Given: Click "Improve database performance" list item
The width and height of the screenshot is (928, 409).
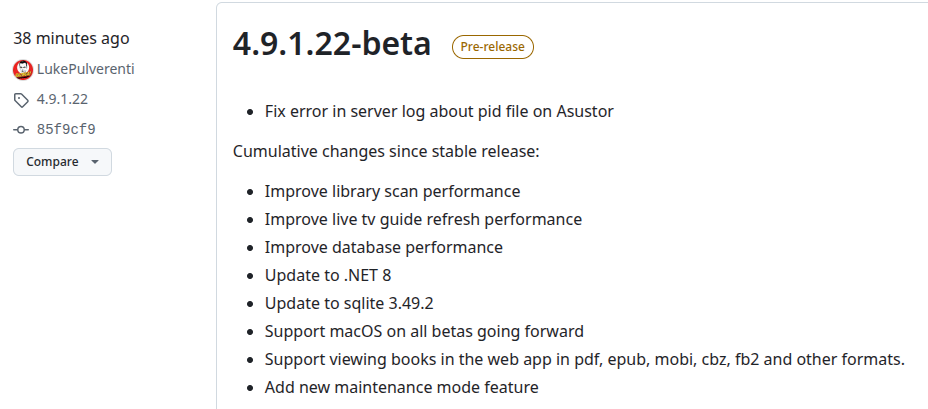Looking at the screenshot, I should point(383,247).
